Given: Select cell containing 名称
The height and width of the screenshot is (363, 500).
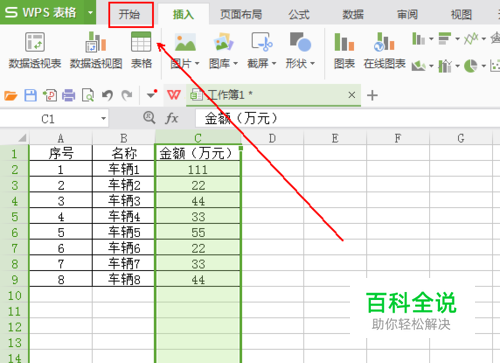Looking at the screenshot, I should 124,153.
